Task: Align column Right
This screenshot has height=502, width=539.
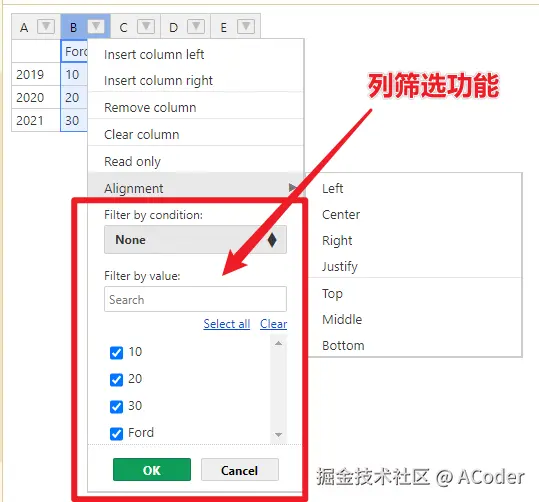Action: pyautogui.click(x=415, y=240)
